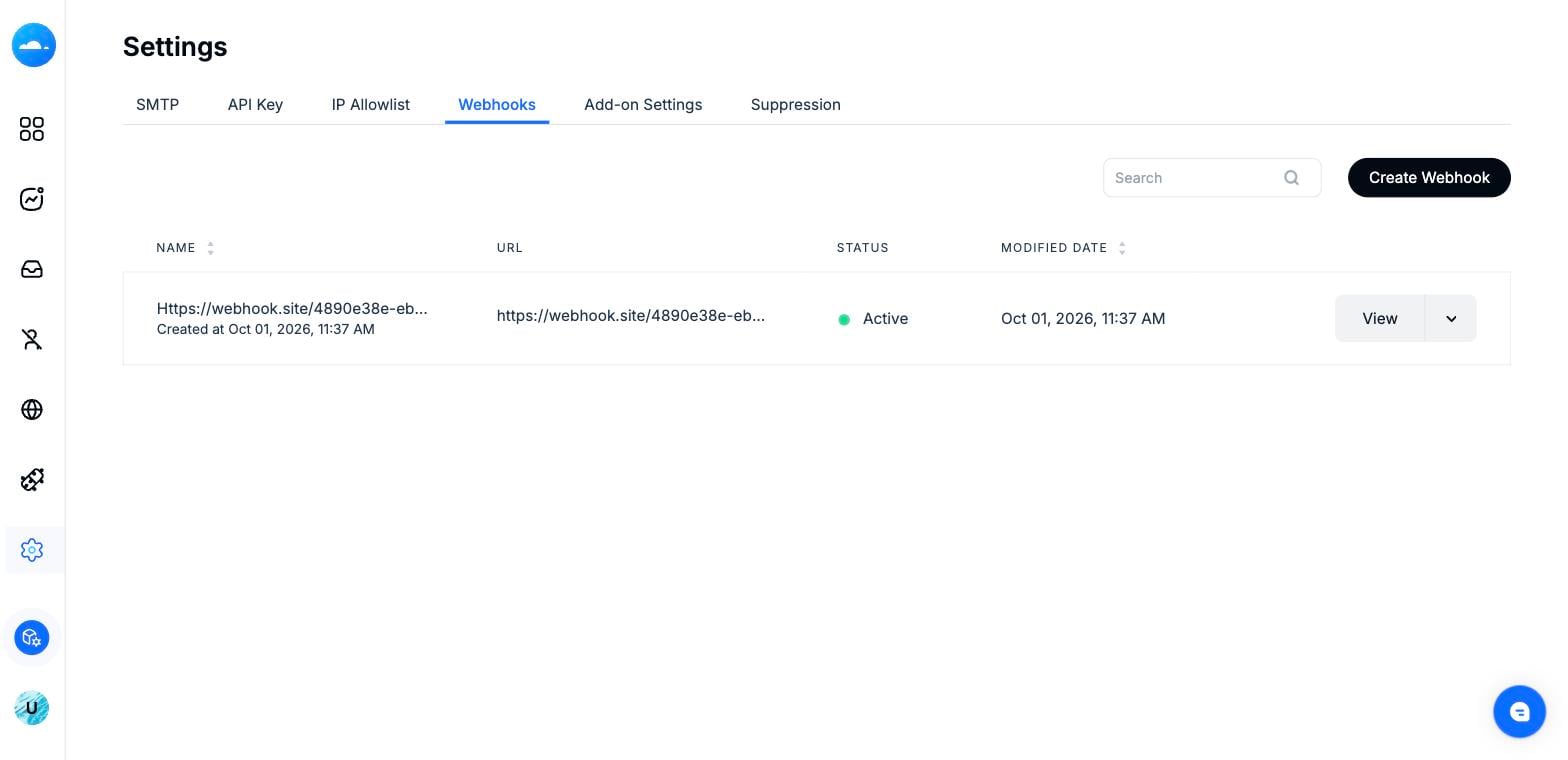
Task: Open the dashboard grid icon in sidebar
Action: pos(32,129)
